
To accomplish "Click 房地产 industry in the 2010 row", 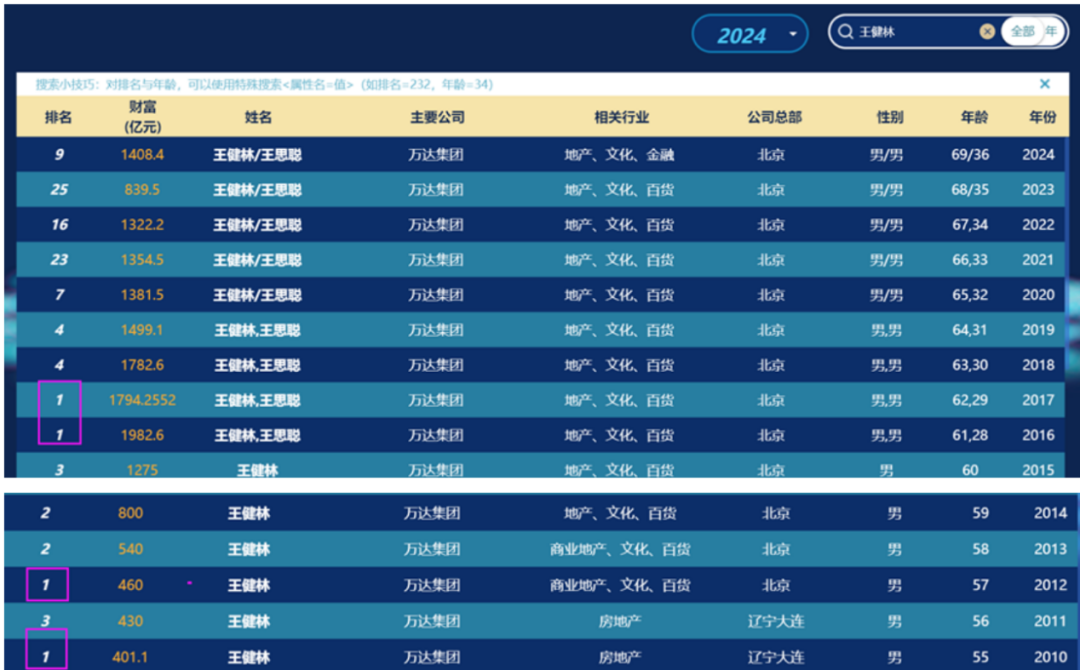I will click(x=619, y=657).
